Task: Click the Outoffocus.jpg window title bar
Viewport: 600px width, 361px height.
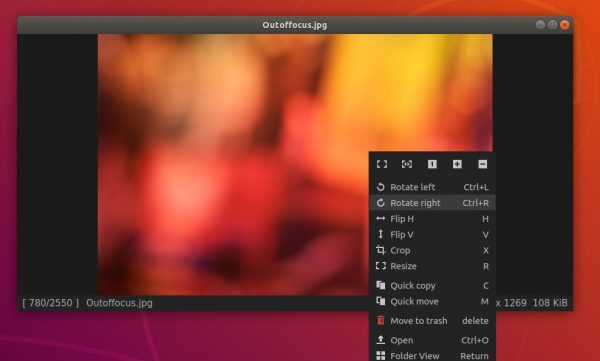Action: point(295,25)
